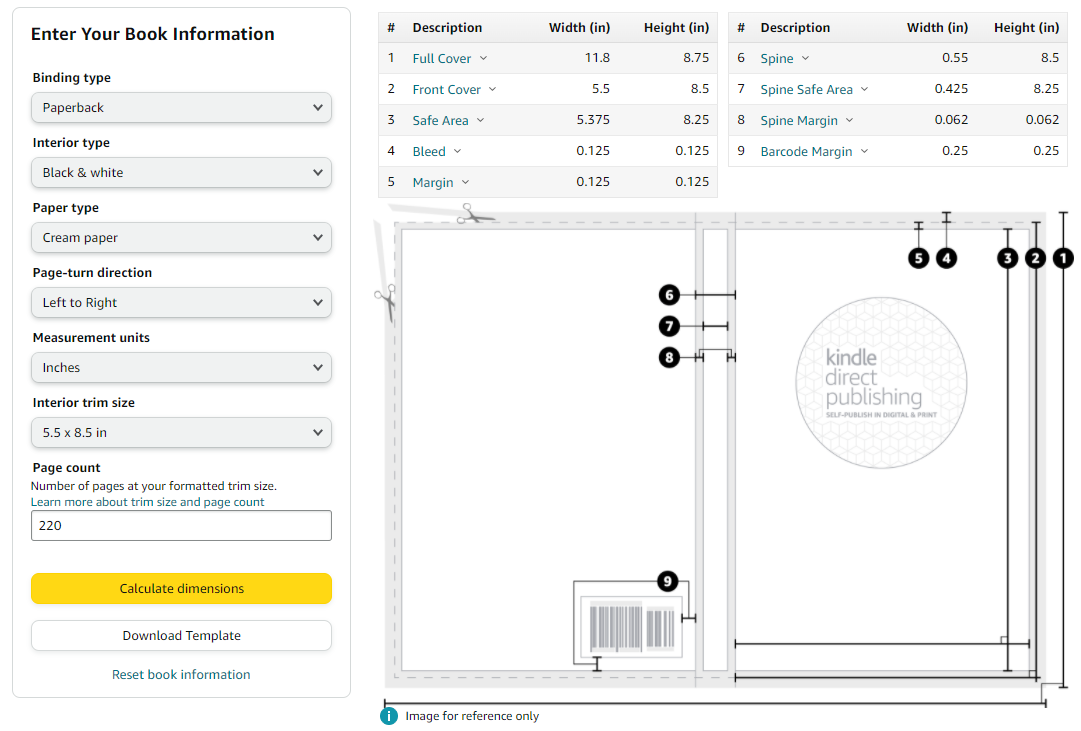The height and width of the screenshot is (731, 1081).
Task: Click the info icon beside 'Image for reference only'
Action: 389,716
